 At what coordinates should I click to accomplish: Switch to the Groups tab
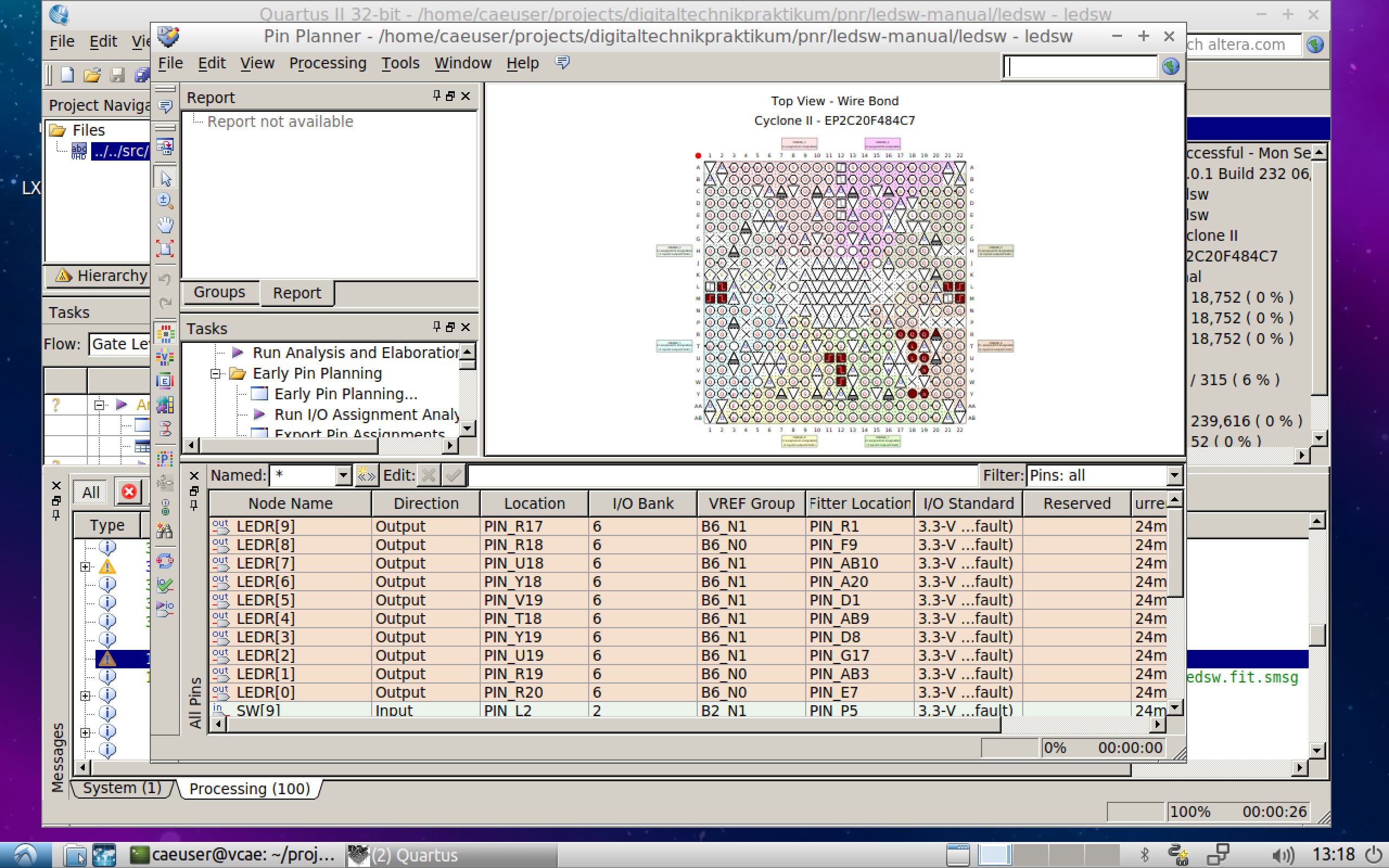(219, 292)
